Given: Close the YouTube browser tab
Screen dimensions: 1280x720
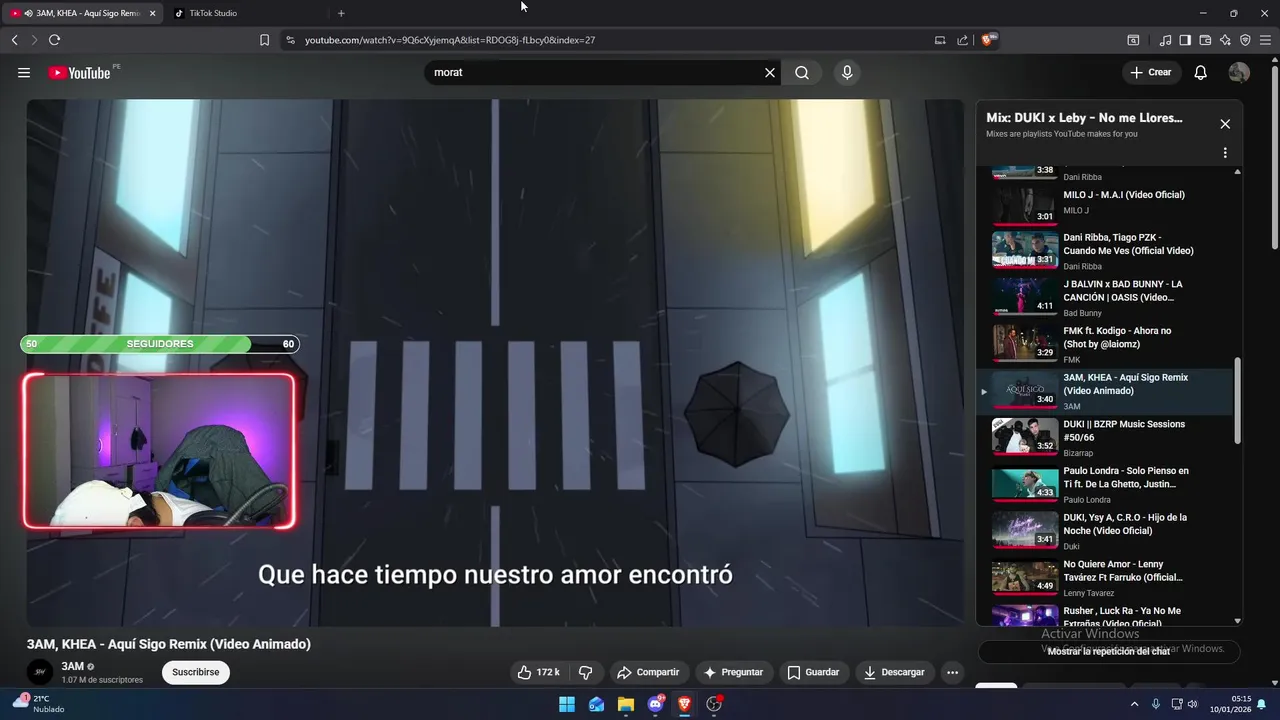Looking at the screenshot, I should [x=152, y=13].
